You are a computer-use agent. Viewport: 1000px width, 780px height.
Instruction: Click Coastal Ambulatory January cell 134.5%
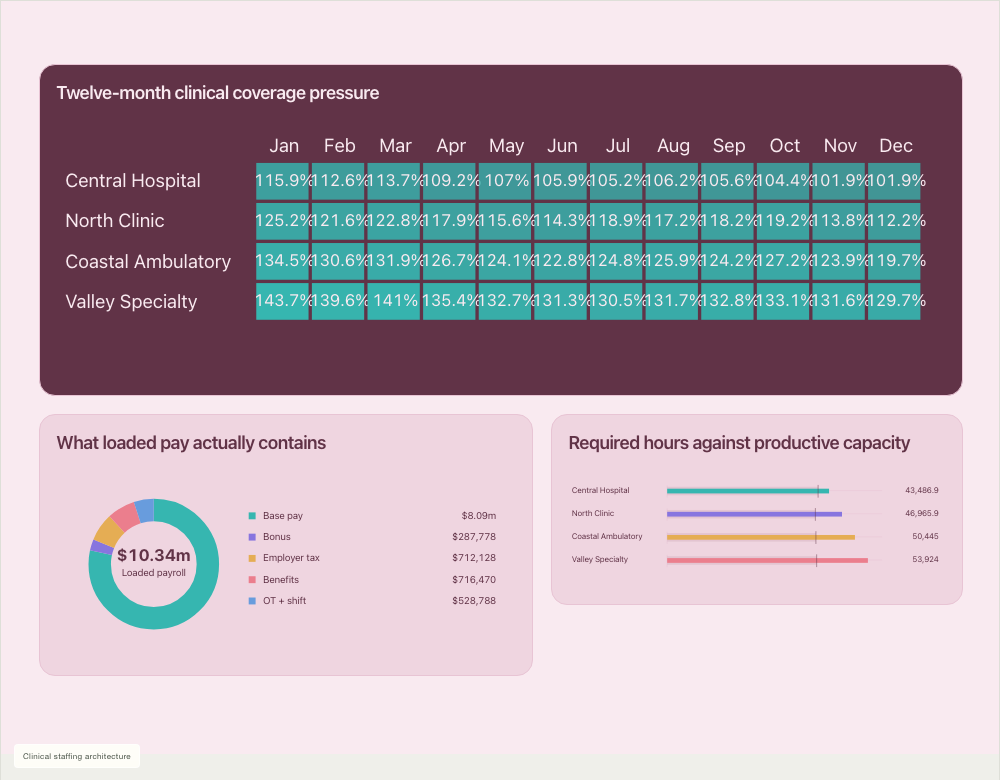pos(283,261)
